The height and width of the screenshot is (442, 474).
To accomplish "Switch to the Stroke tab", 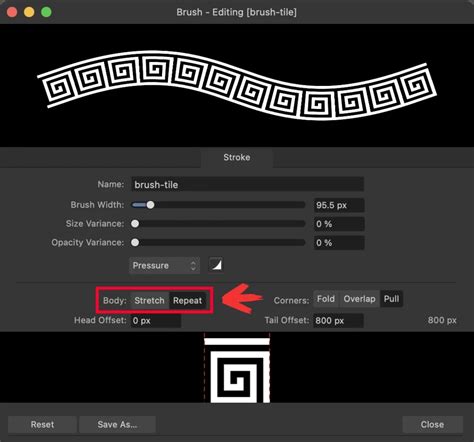I will tap(237, 157).
